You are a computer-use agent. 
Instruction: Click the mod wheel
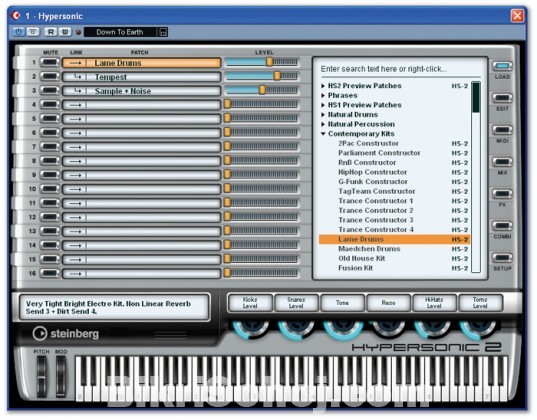[61, 377]
